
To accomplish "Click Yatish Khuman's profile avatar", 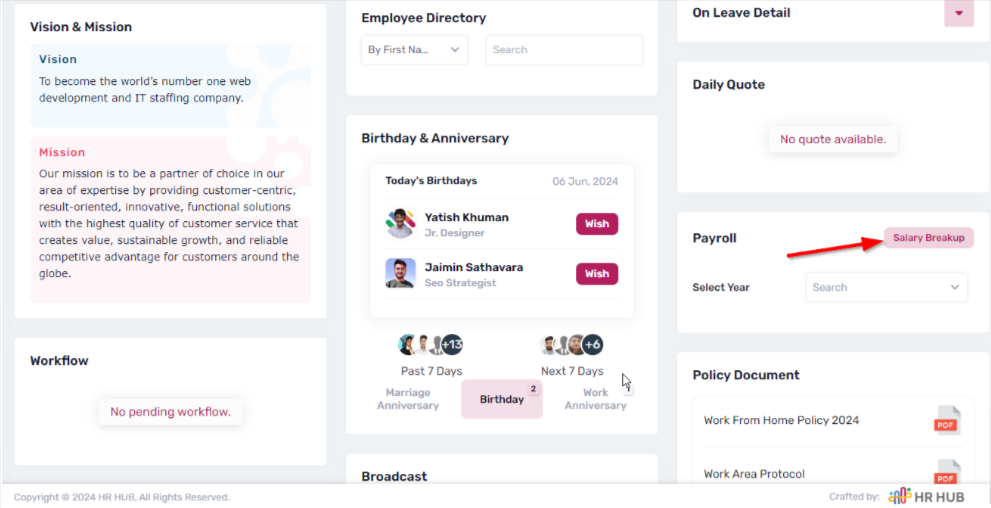I will click(401, 223).
